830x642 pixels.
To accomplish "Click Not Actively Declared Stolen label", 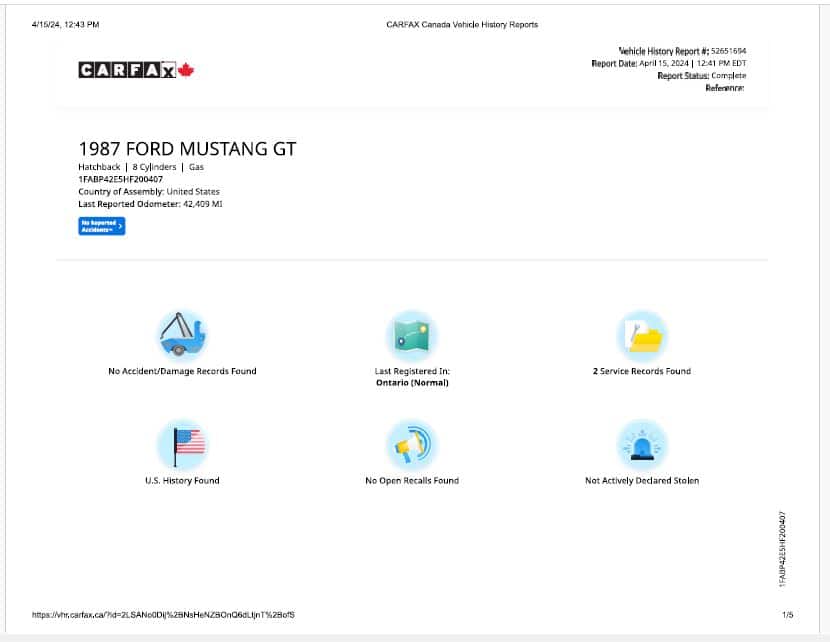I will coord(642,481).
